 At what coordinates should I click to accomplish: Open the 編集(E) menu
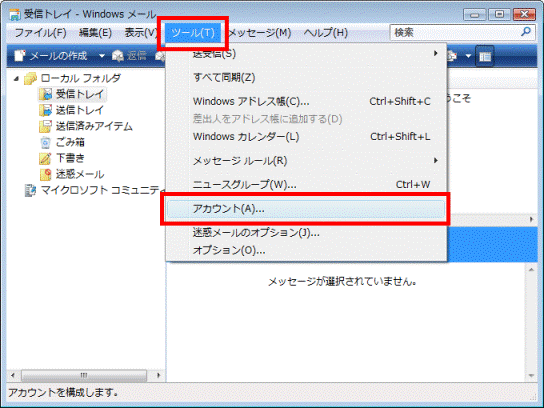pos(95,33)
